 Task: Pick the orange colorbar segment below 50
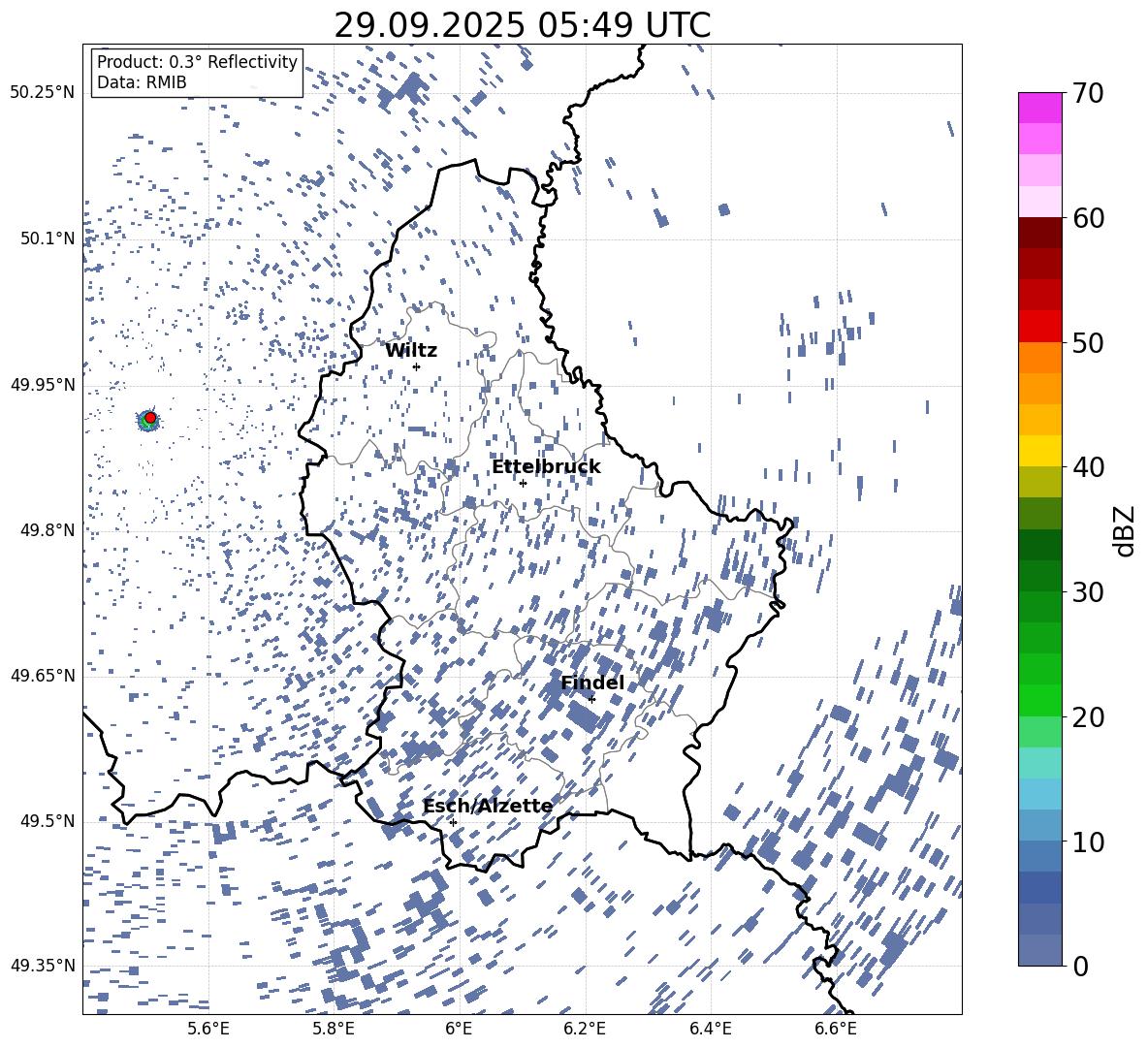tap(1039, 358)
